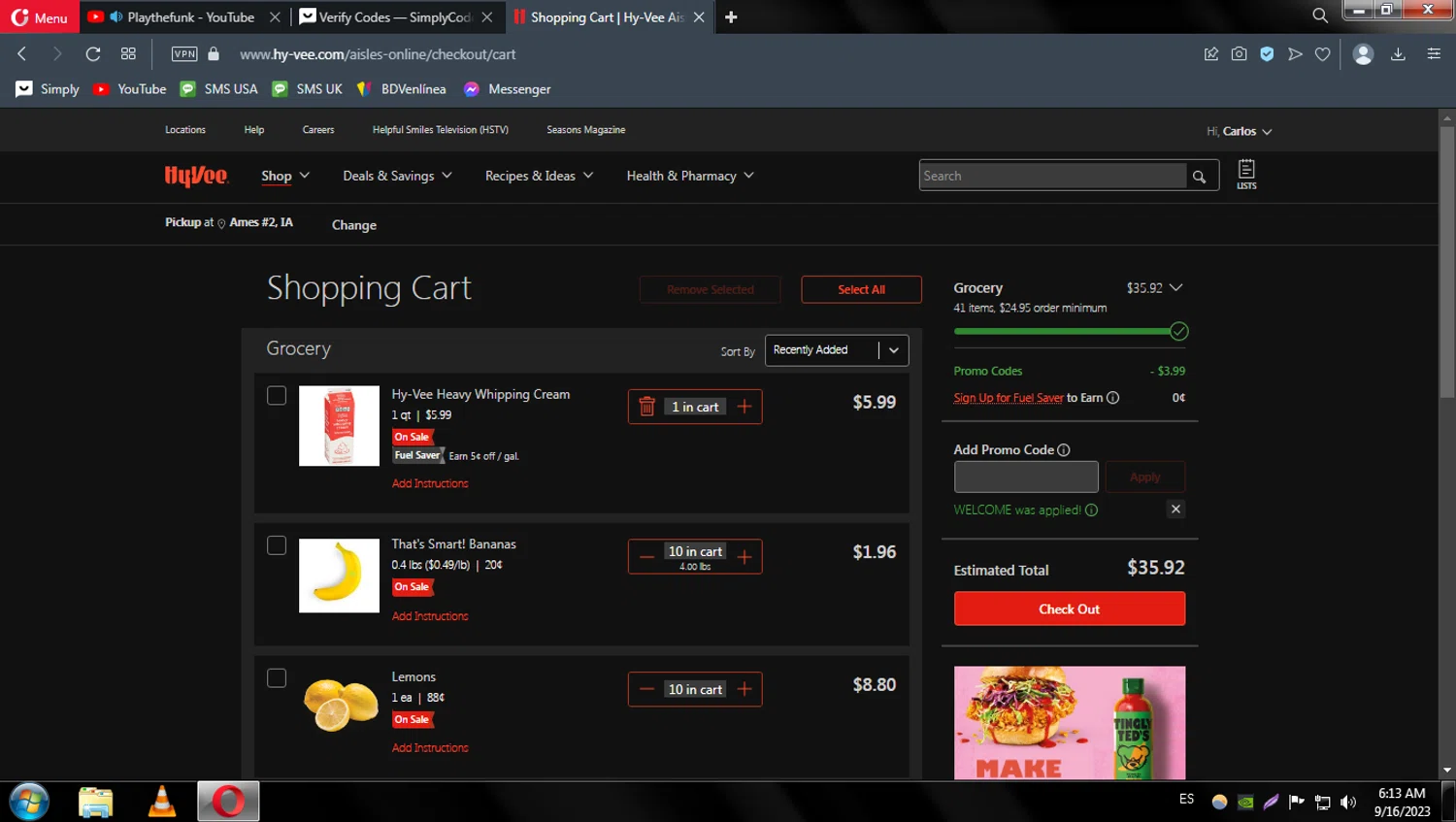Remove the WELCOME promo code with X
Image resolution: width=1456 pixels, height=822 pixels.
1175,510
